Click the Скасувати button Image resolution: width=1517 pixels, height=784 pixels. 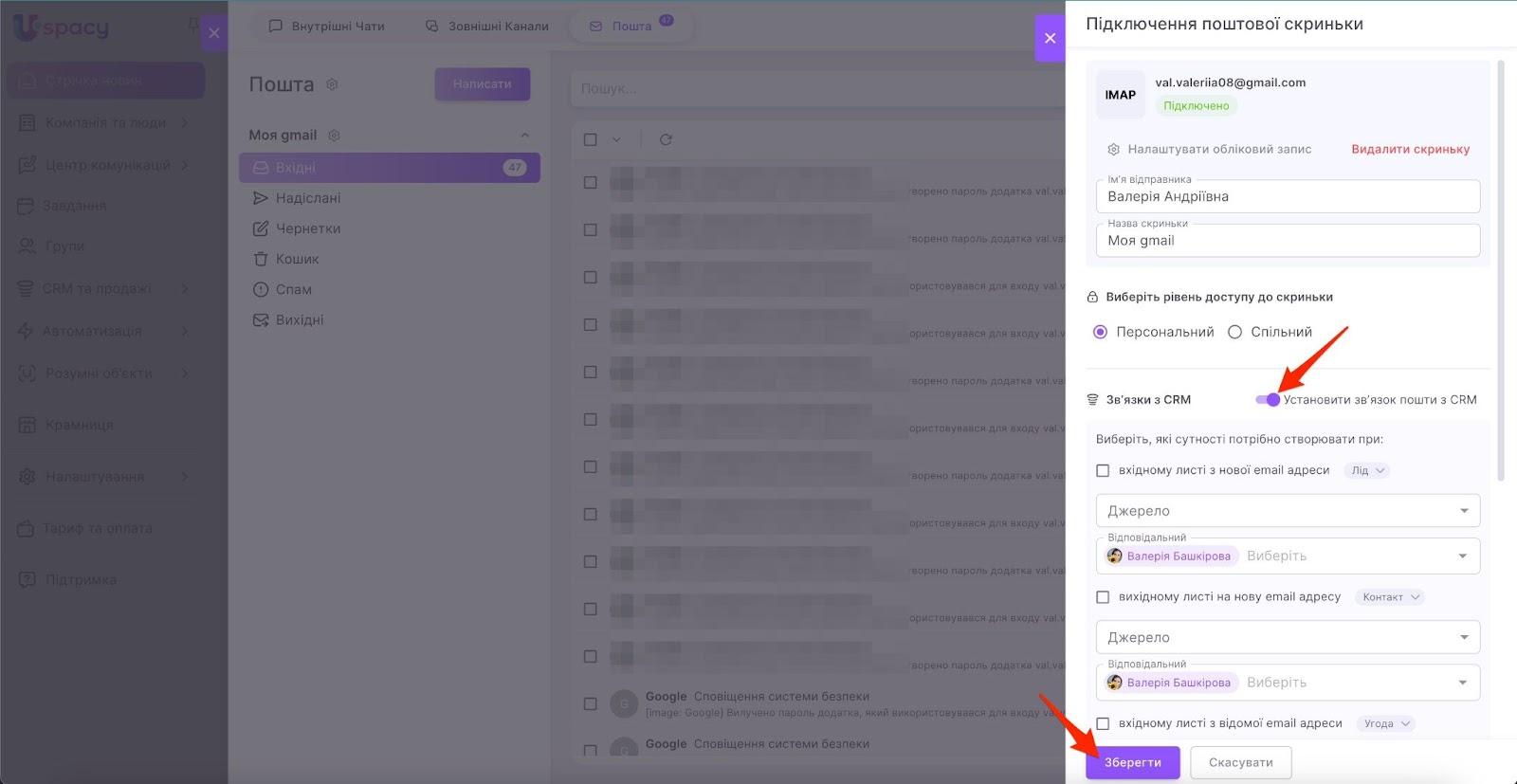pos(1240,762)
